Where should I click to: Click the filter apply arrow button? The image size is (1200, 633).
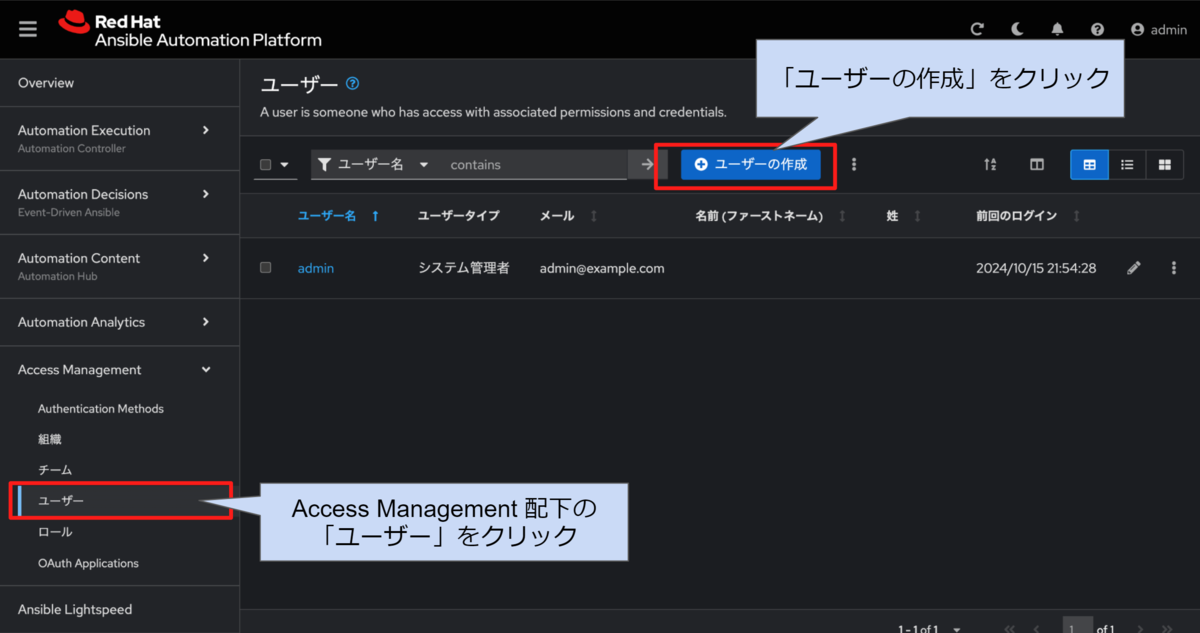(x=646, y=164)
